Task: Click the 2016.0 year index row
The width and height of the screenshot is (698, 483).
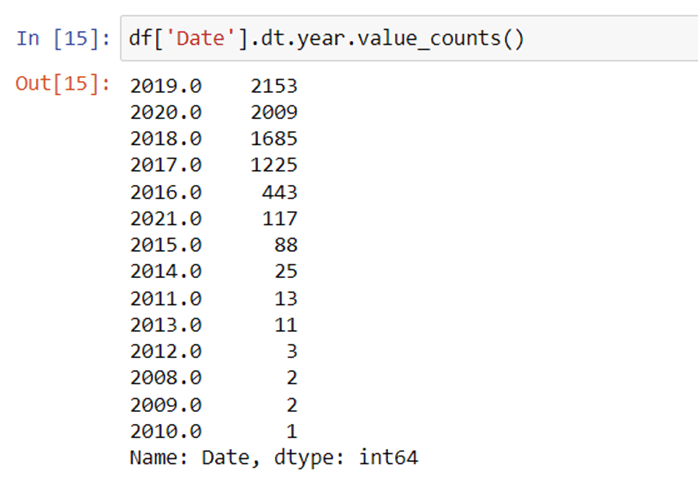Action: point(166,192)
